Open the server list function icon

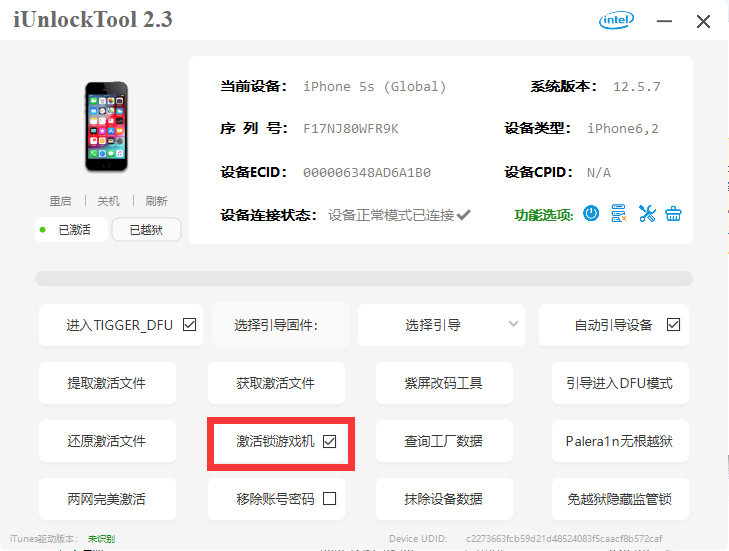click(x=618, y=213)
